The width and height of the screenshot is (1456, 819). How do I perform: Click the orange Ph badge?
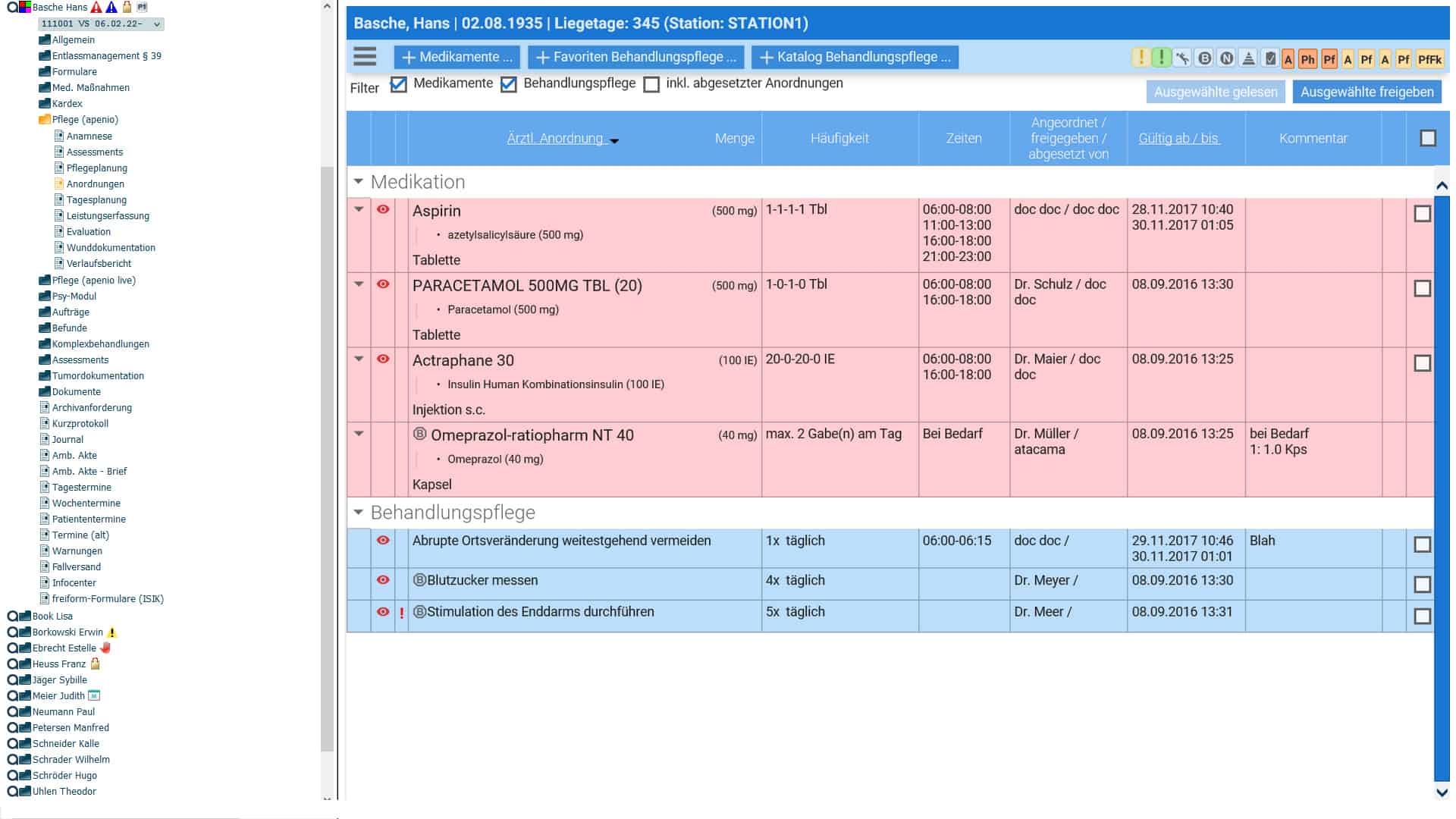(1307, 59)
